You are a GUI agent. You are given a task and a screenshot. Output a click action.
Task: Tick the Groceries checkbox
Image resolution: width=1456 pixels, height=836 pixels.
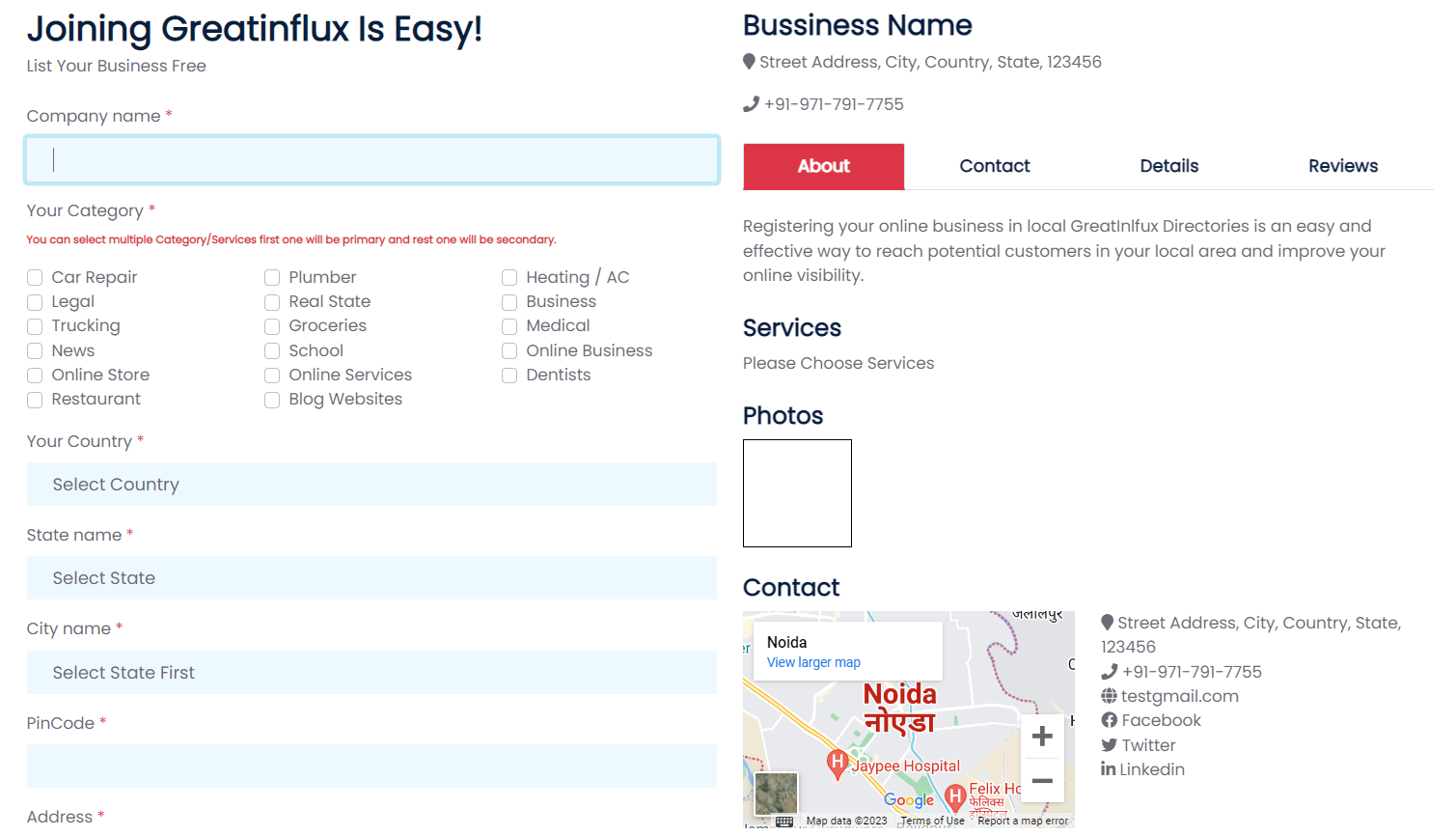[272, 326]
